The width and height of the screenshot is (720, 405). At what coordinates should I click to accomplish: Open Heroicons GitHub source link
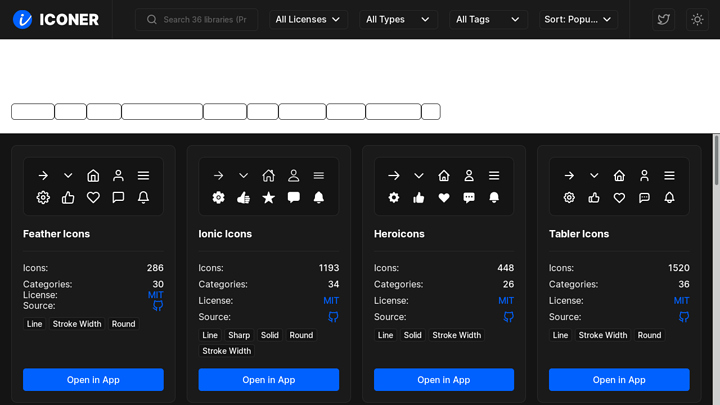508,317
